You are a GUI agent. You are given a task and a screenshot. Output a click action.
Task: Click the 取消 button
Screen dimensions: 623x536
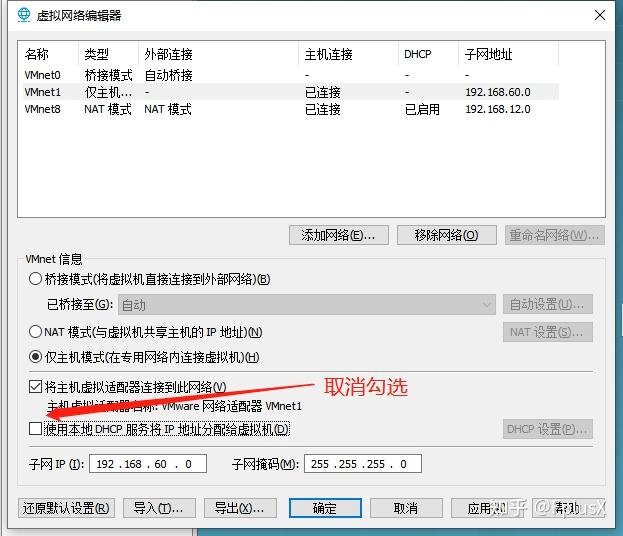pyautogui.click(x=406, y=508)
